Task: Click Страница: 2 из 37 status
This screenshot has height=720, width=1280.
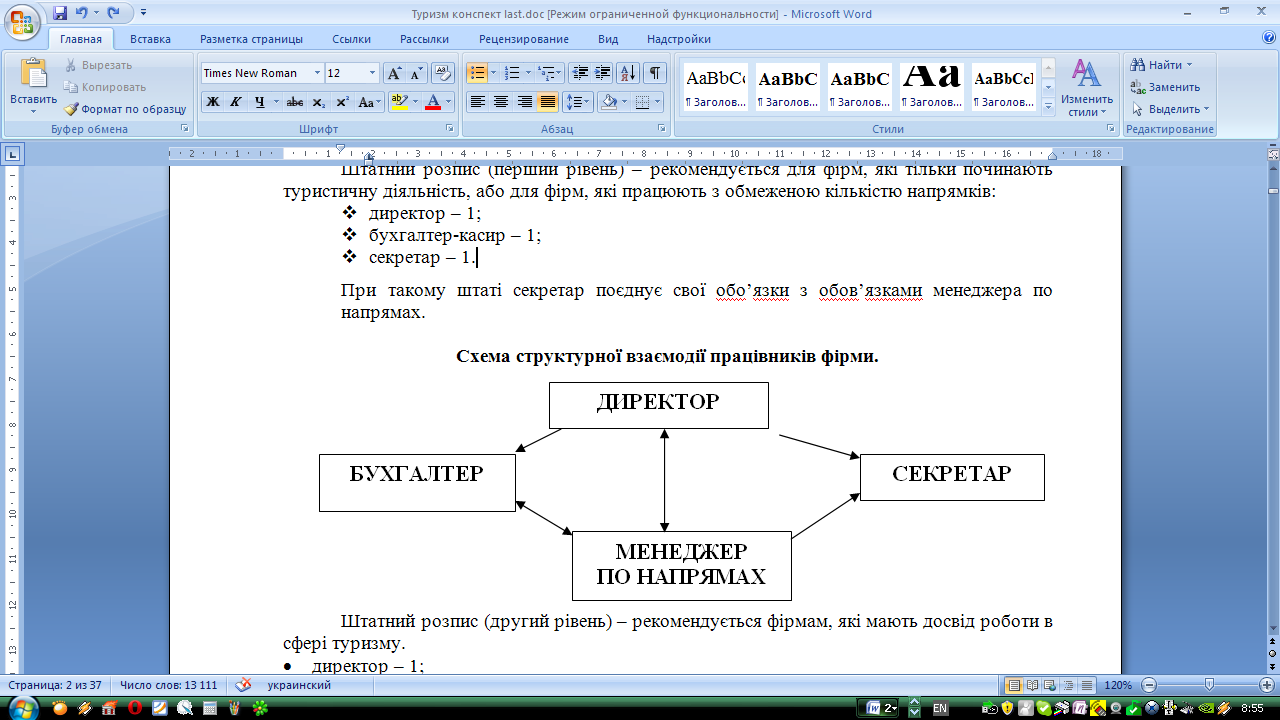Action: (x=55, y=685)
